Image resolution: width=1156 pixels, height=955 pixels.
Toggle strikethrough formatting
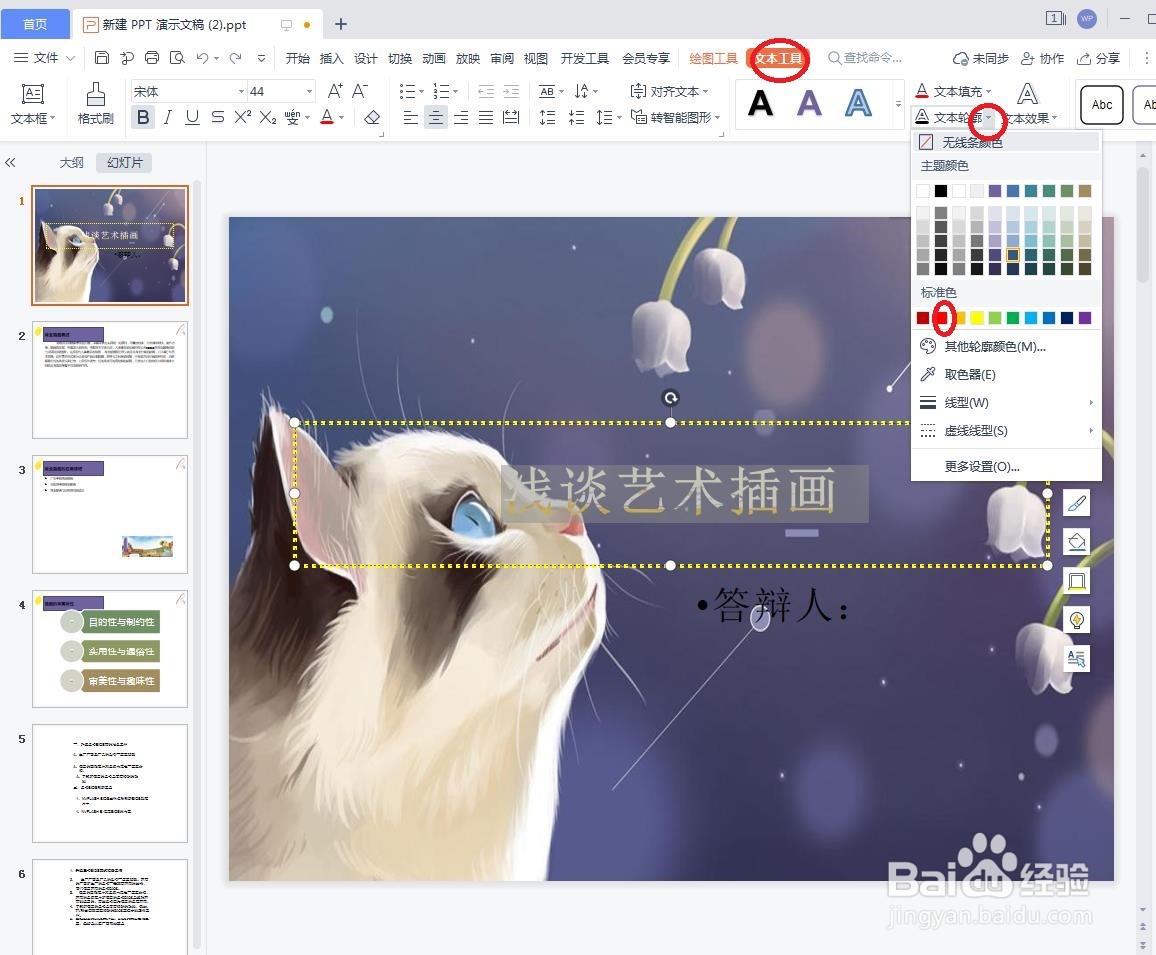[x=217, y=117]
